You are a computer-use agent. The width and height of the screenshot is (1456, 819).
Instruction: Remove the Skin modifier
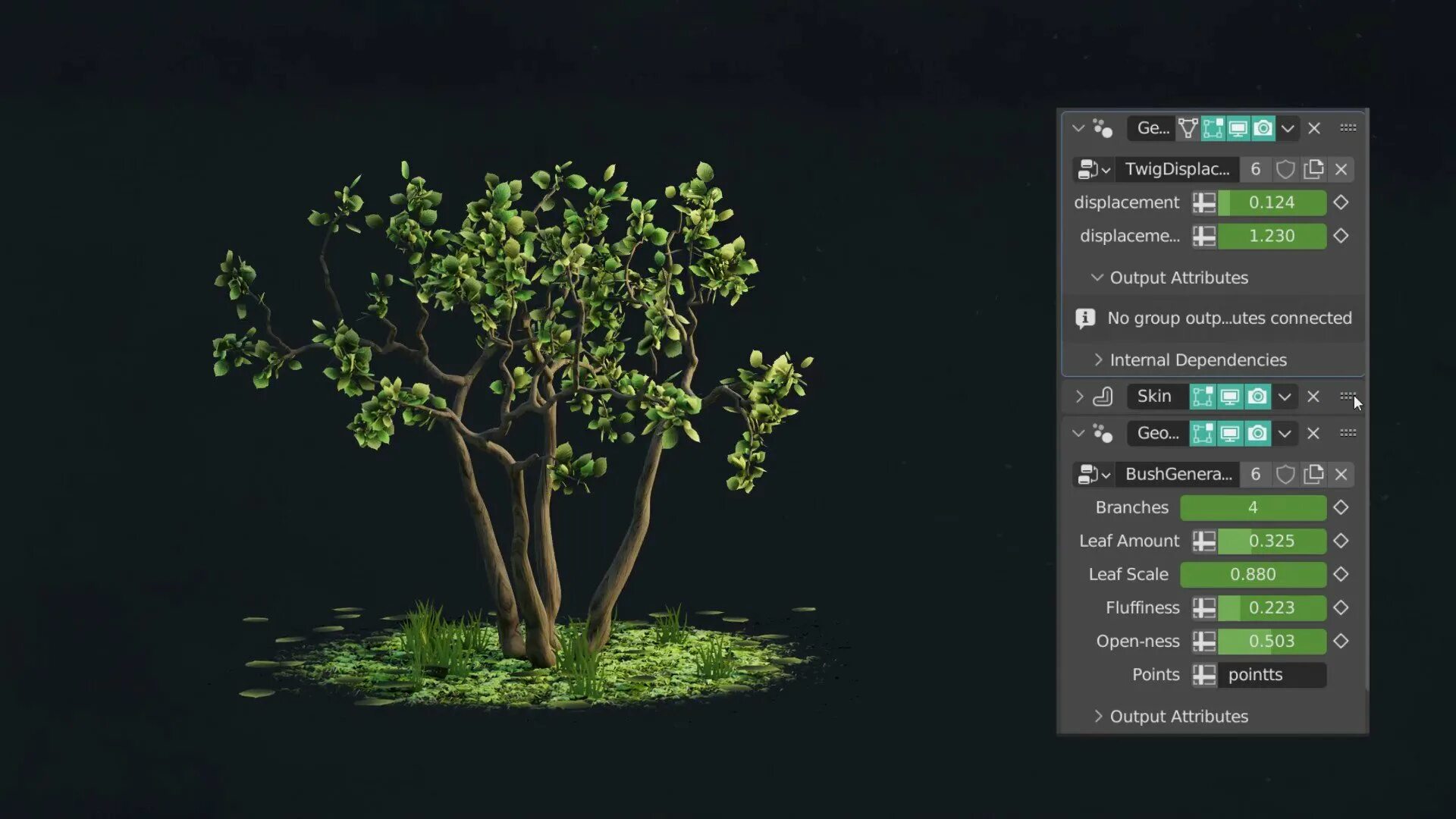point(1313,396)
